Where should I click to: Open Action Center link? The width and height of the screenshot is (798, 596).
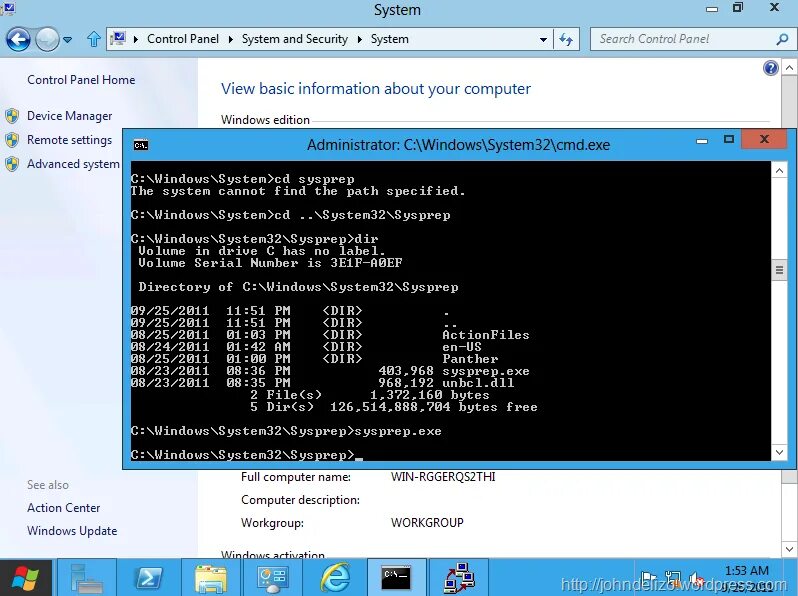coord(64,508)
